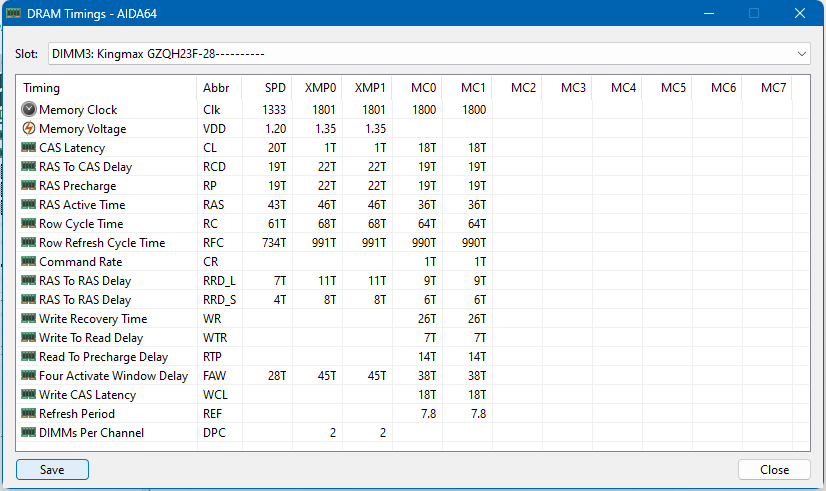The image size is (826, 491).
Task: Select the Four Activate Window Delay label
Action: tap(114, 375)
